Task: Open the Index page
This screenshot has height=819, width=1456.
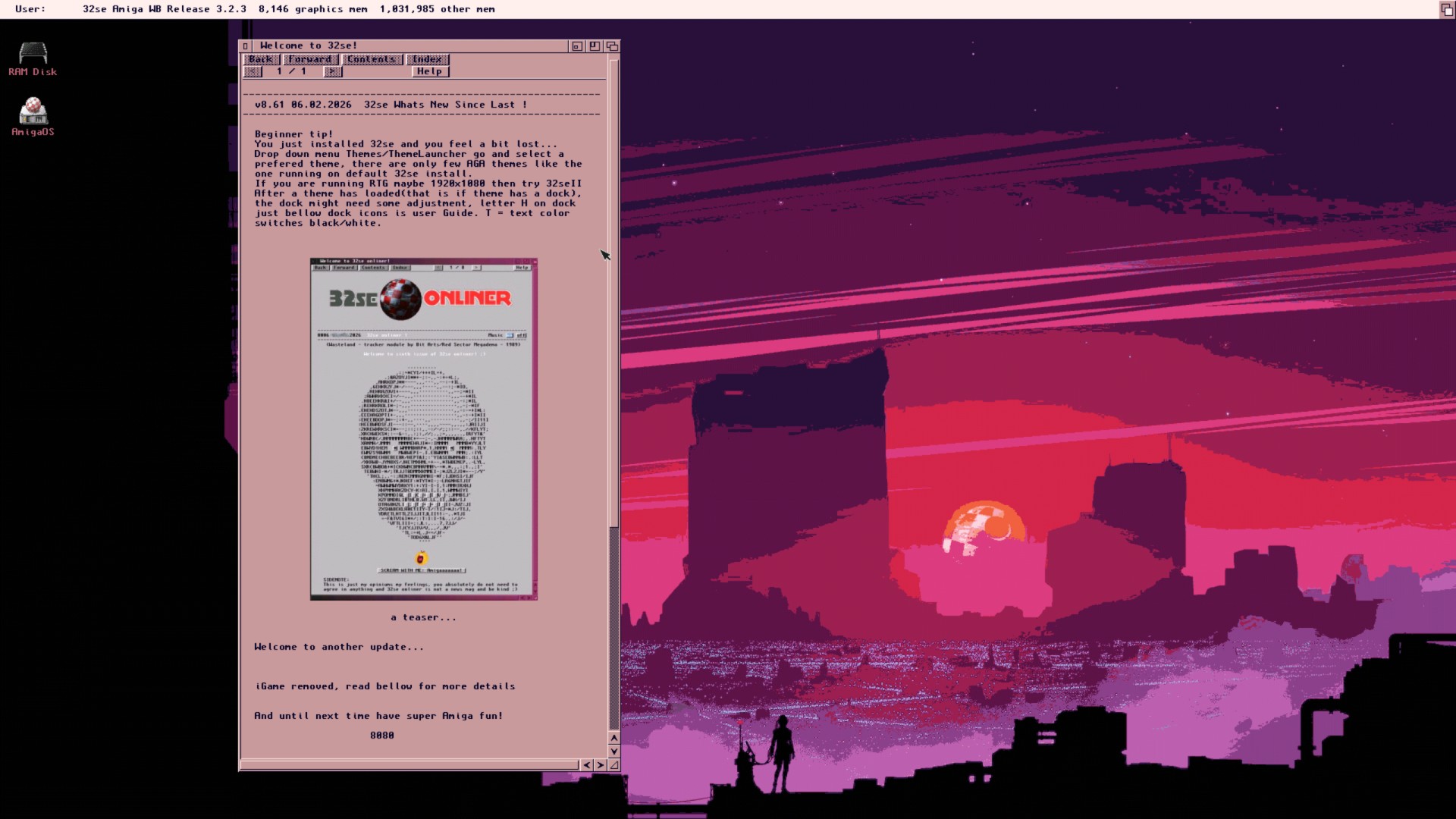Action: pyautogui.click(x=428, y=59)
